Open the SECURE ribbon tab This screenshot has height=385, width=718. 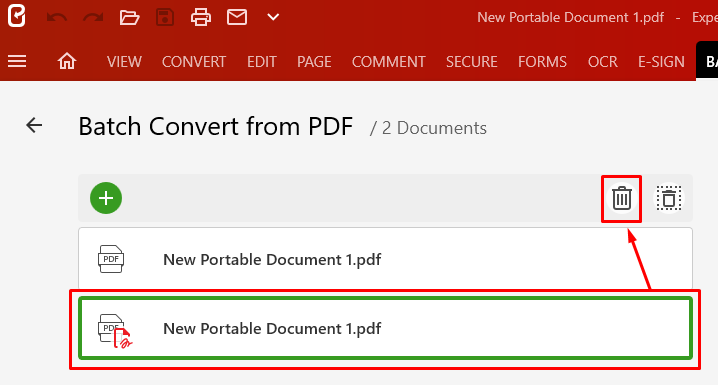click(472, 62)
